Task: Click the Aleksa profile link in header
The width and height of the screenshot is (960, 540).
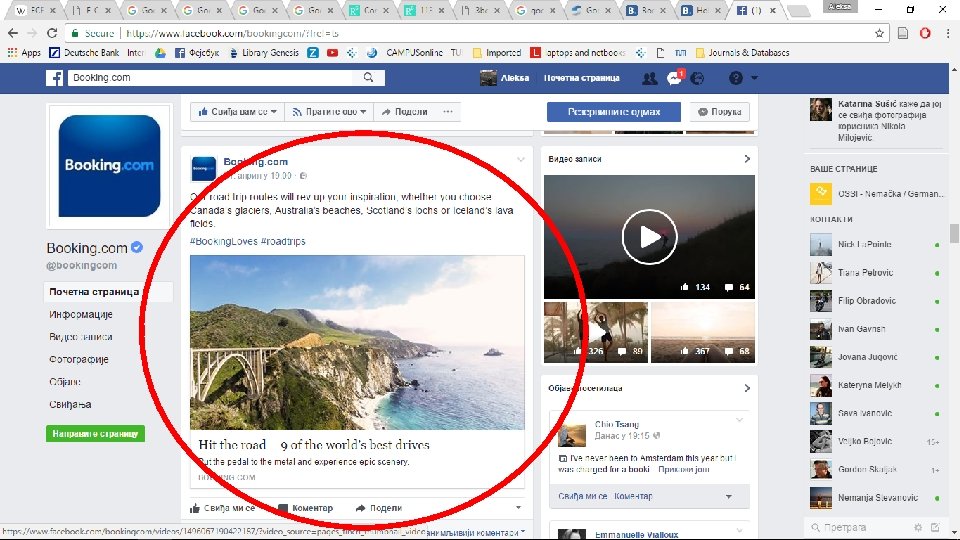Action: click(x=504, y=78)
